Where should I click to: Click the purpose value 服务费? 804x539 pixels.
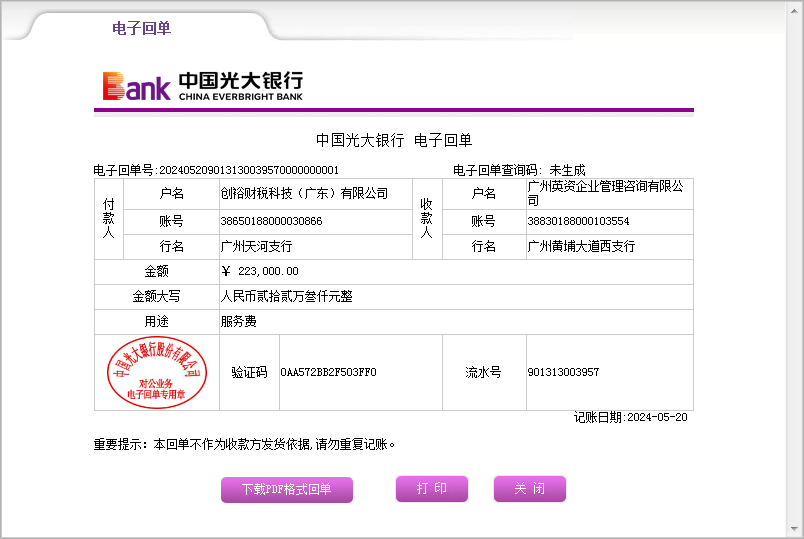[x=238, y=322]
